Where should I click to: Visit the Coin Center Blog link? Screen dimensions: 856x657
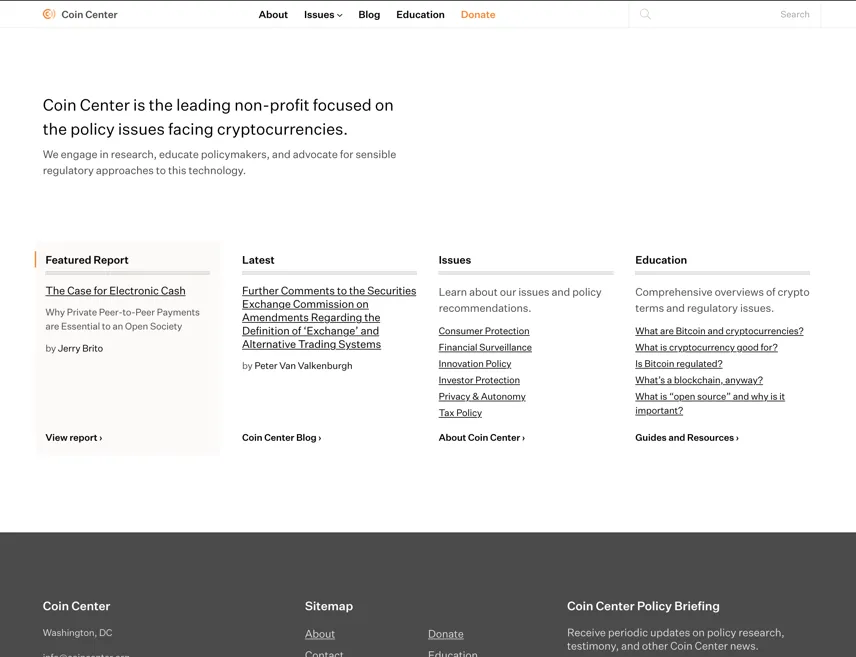pyautogui.click(x=282, y=437)
